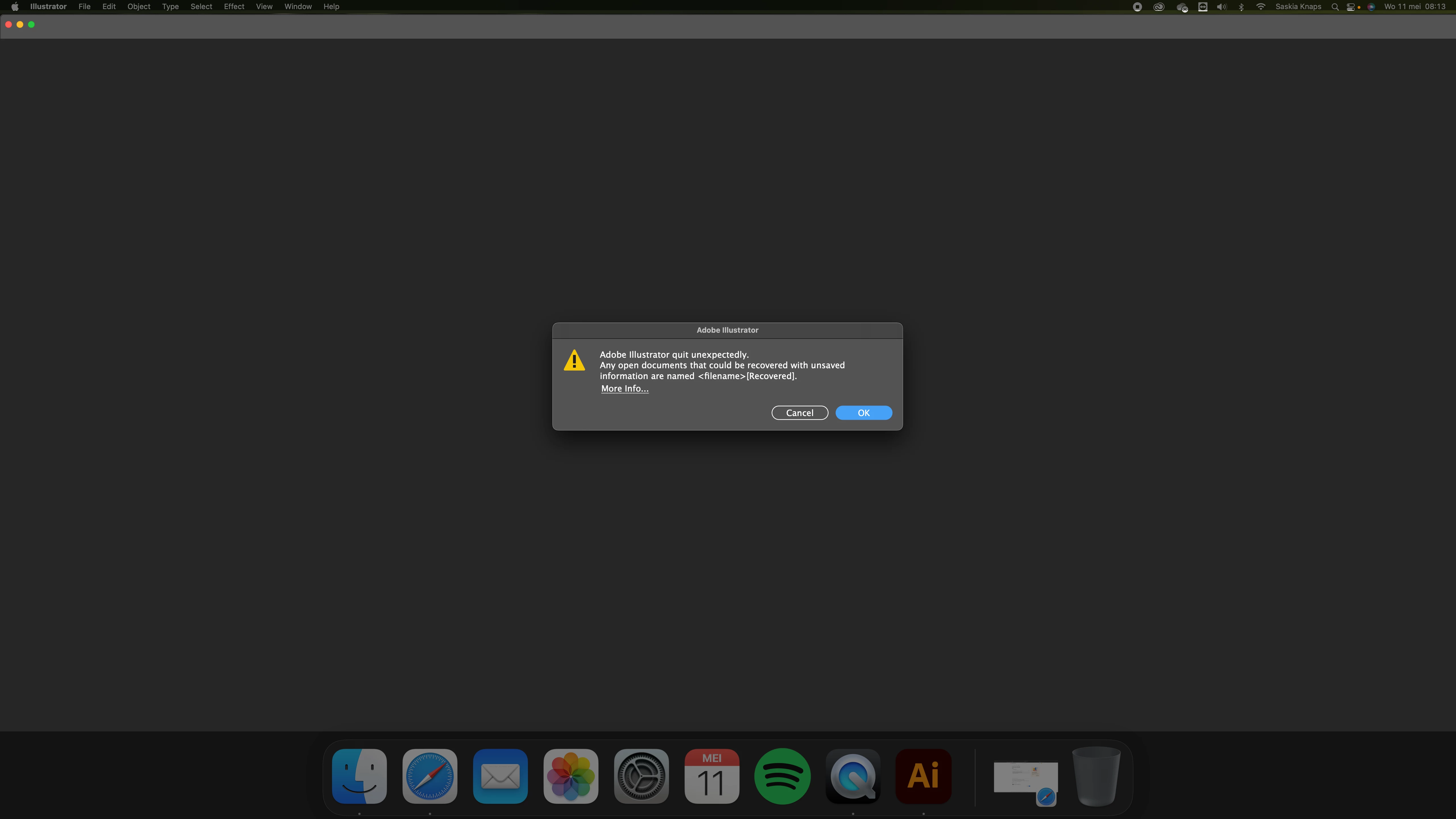Launch QuickTime Player from the Dock

[x=852, y=776]
